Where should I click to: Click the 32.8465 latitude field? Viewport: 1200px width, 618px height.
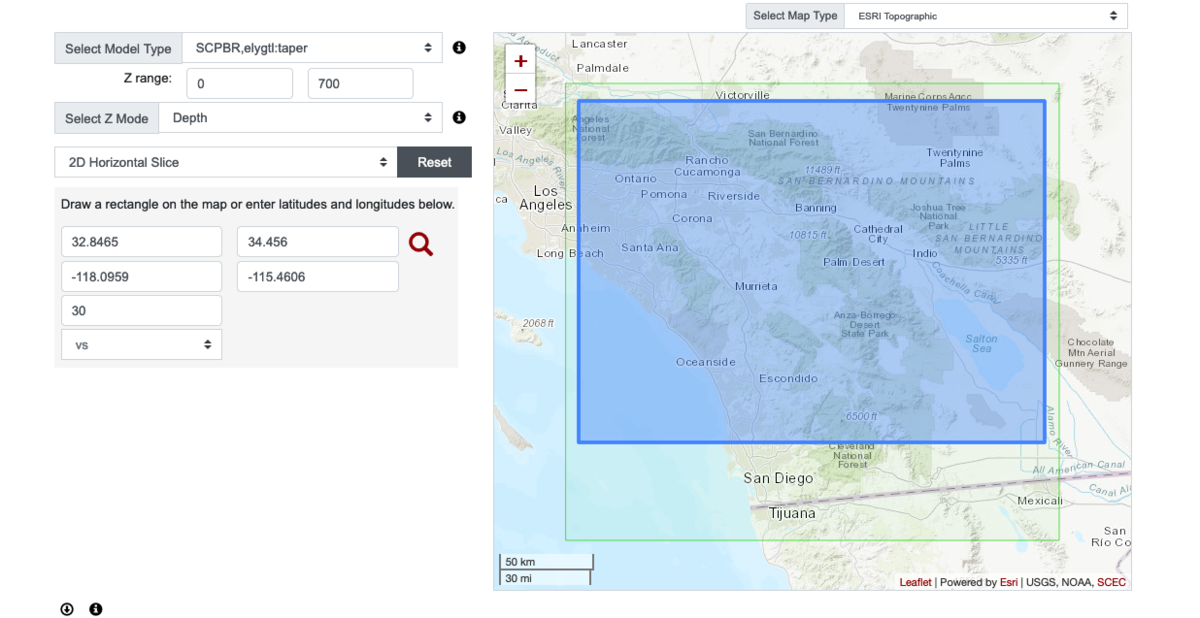pos(141,242)
